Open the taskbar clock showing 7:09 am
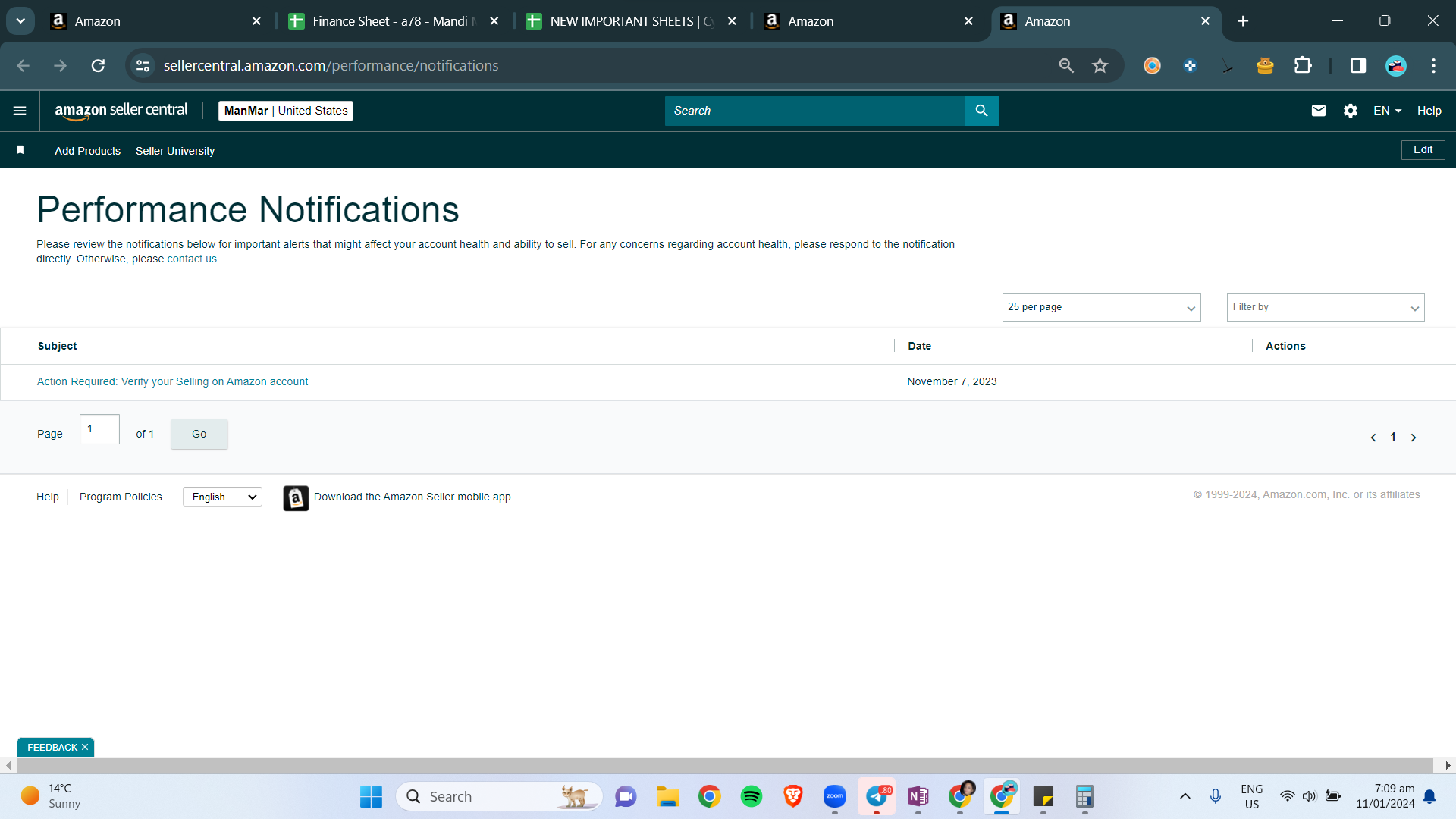Screen dimensions: 1456x819 coord(1385,796)
